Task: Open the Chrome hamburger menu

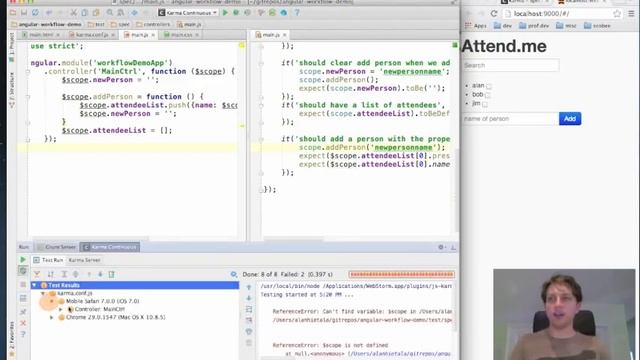Action: [x=631, y=13]
